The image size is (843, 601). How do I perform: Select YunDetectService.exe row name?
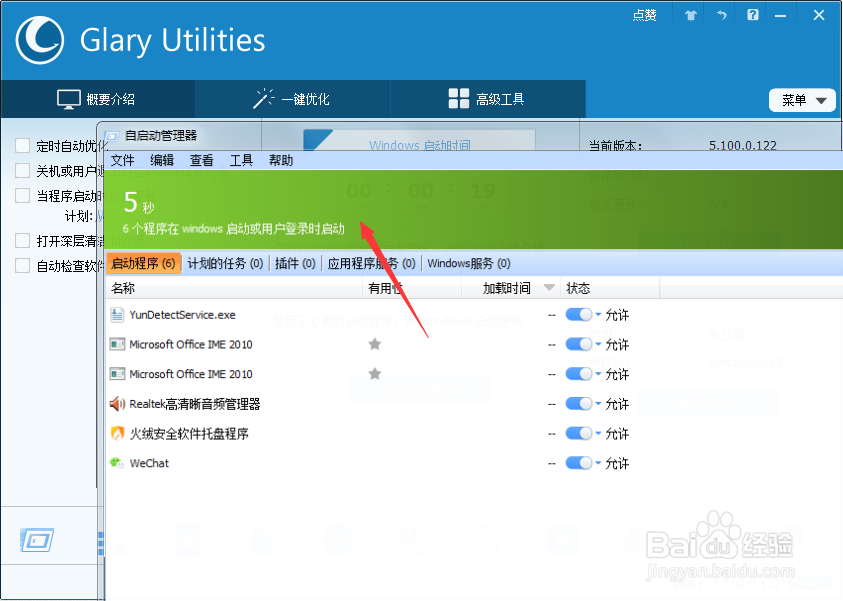coord(182,315)
